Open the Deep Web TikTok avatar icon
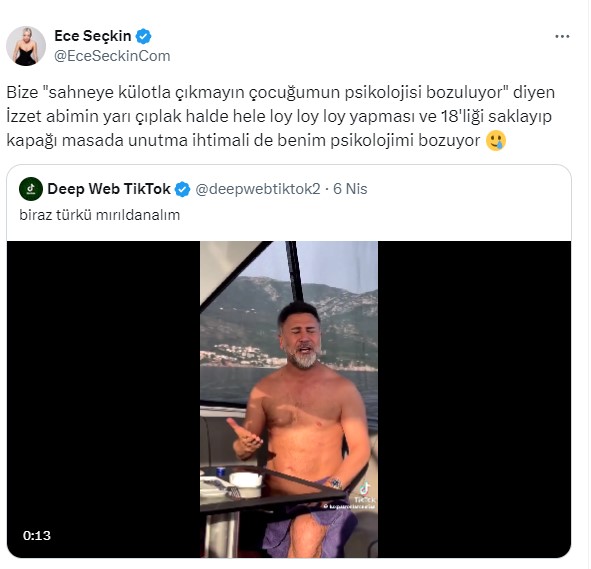Screen dimensions: 591x569 click(x=31, y=189)
